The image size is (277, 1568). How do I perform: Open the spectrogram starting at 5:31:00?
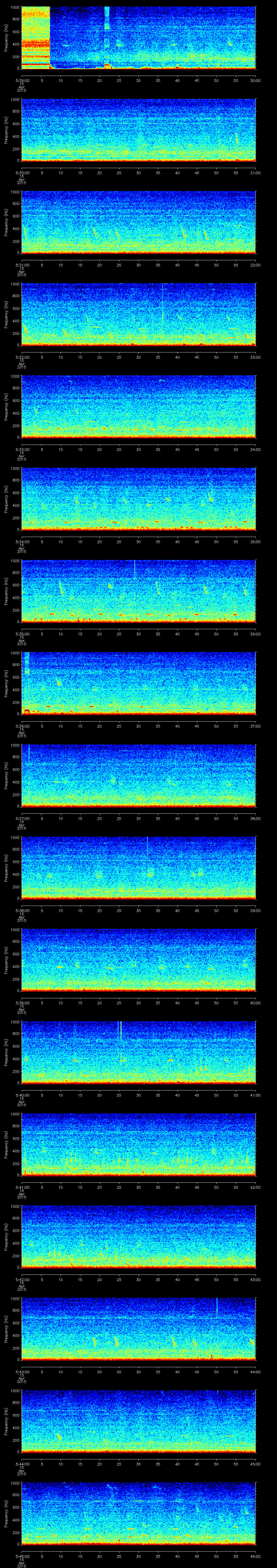[138, 222]
